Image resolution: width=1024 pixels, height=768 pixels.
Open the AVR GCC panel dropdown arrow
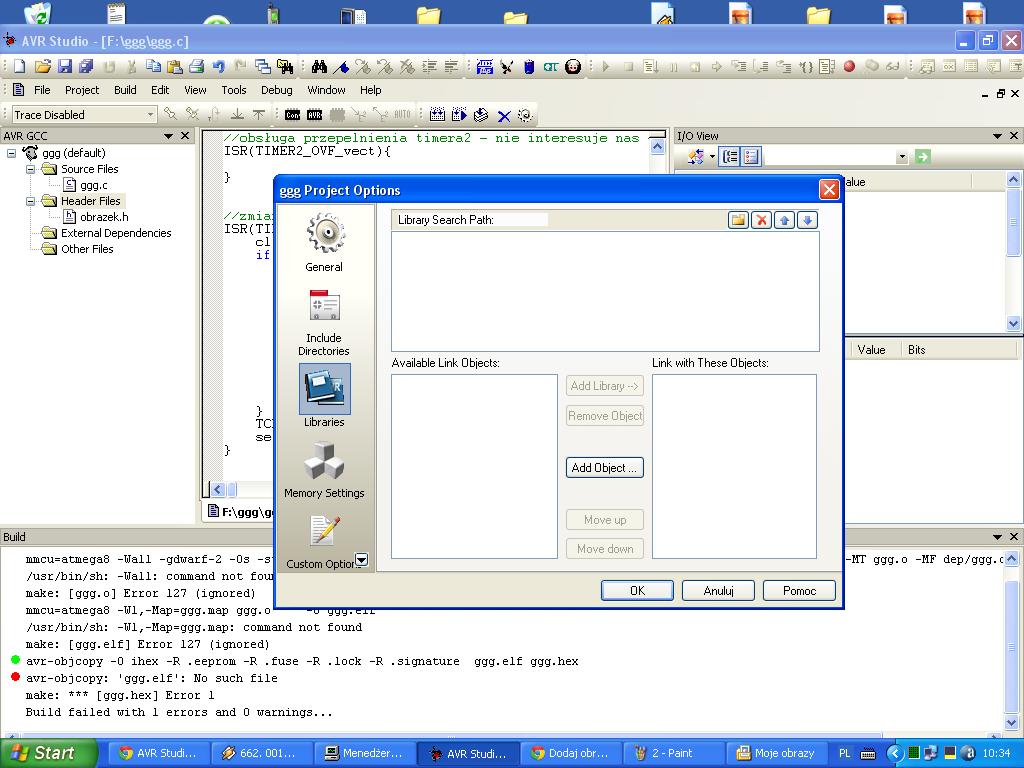point(168,136)
